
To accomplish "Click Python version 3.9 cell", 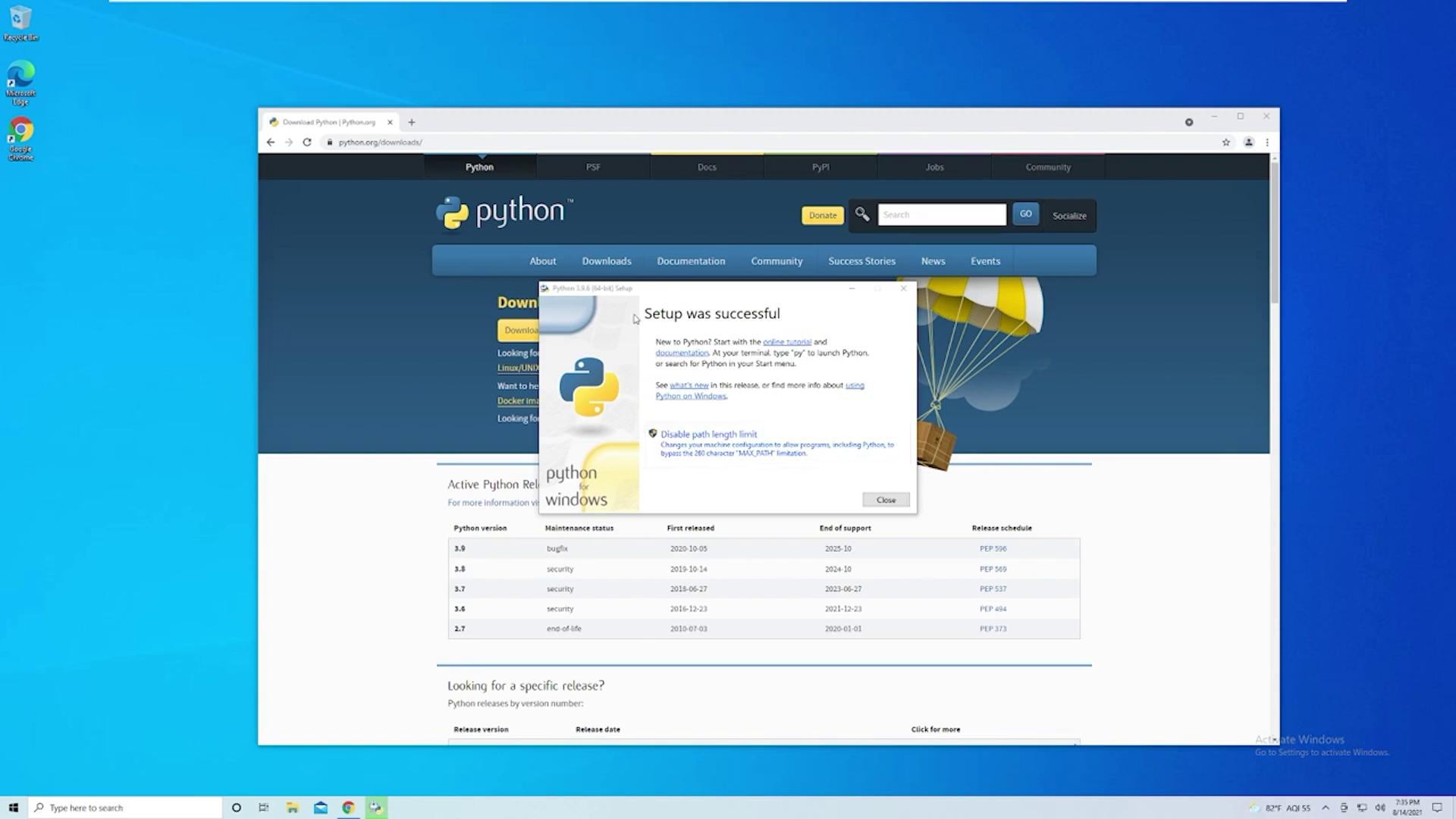I will click(x=460, y=548).
